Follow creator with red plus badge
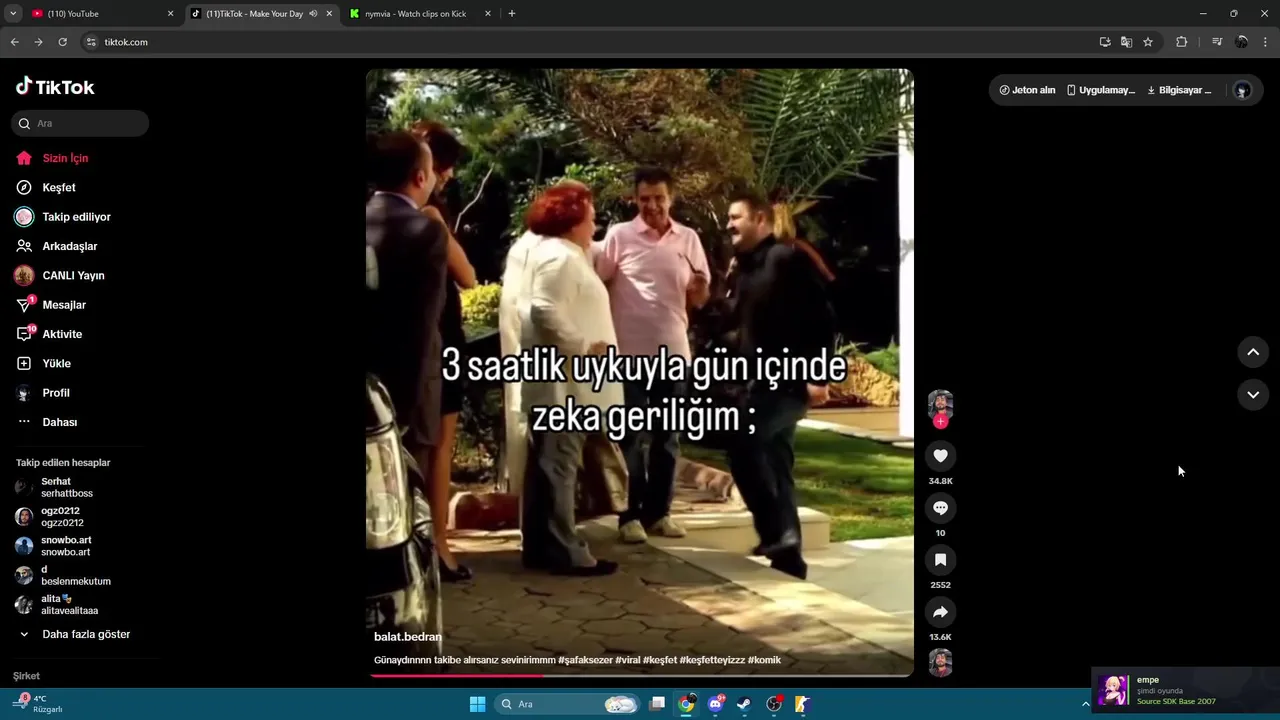This screenshot has height=720, width=1280. (940, 422)
